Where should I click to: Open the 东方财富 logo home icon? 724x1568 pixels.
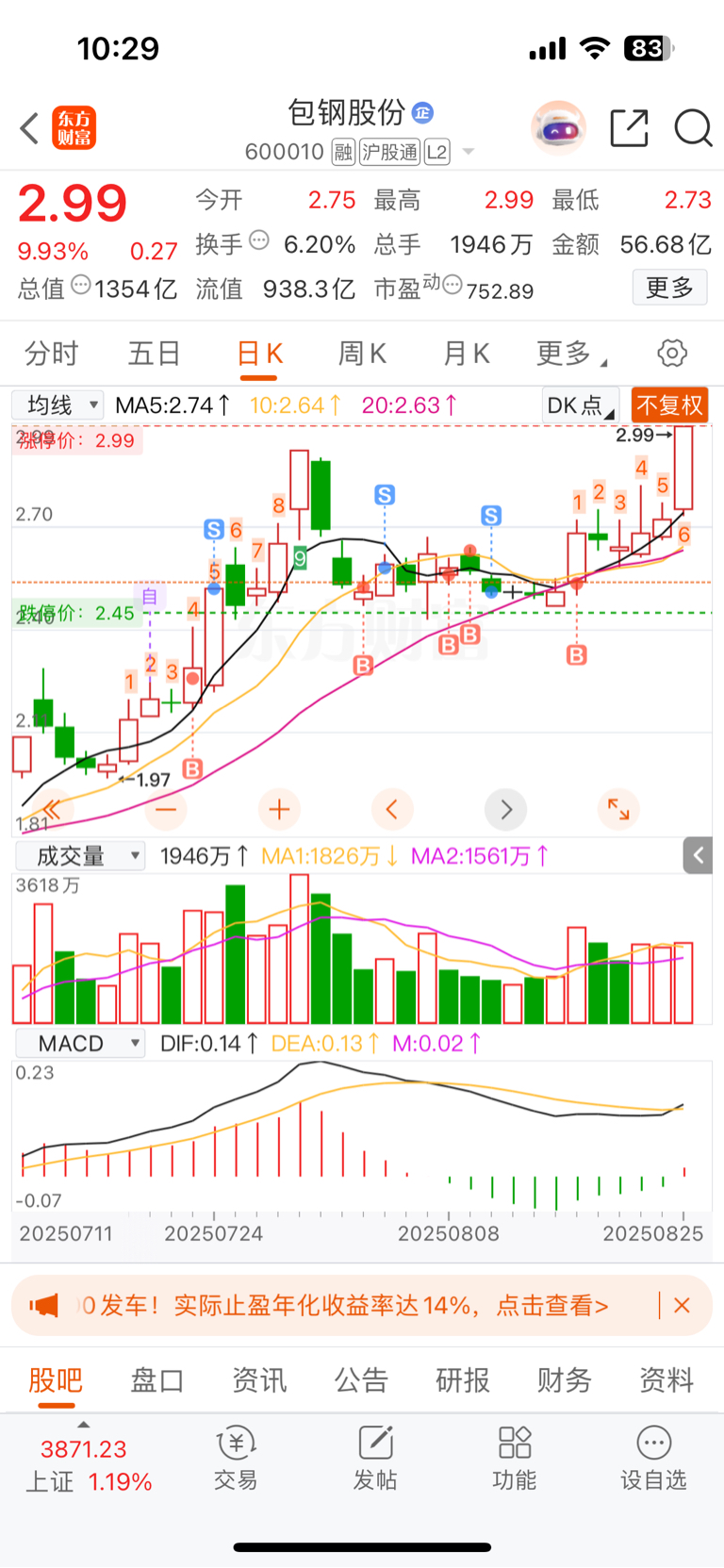(74, 128)
